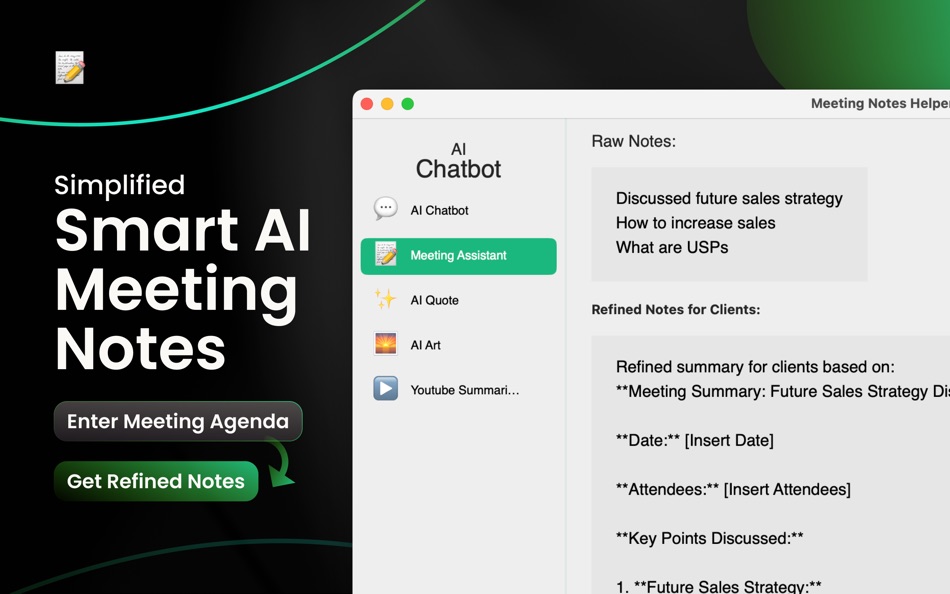Image resolution: width=950 pixels, height=594 pixels.
Task: Click the 'Smart AI Meeting Notes' headline
Action: (182, 289)
